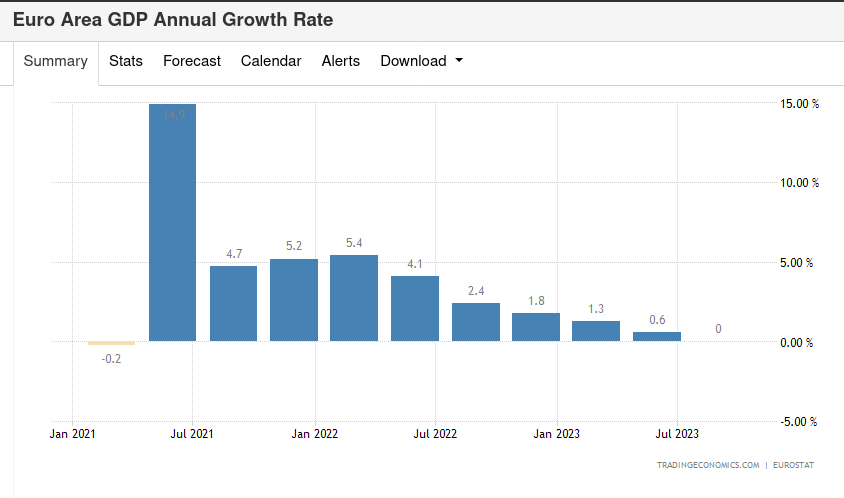
Task: Select the bar labeled 4.7
Action: (x=233, y=304)
